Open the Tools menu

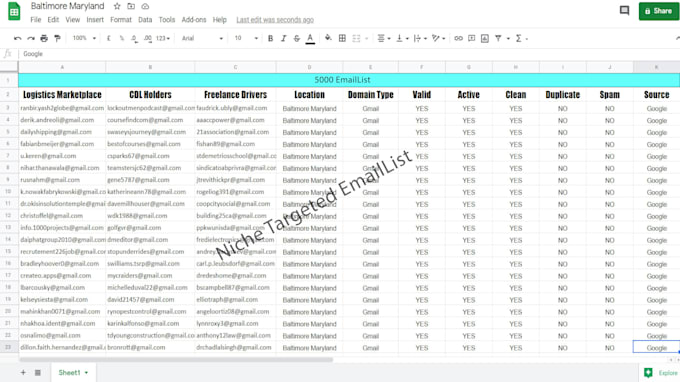[167, 20]
